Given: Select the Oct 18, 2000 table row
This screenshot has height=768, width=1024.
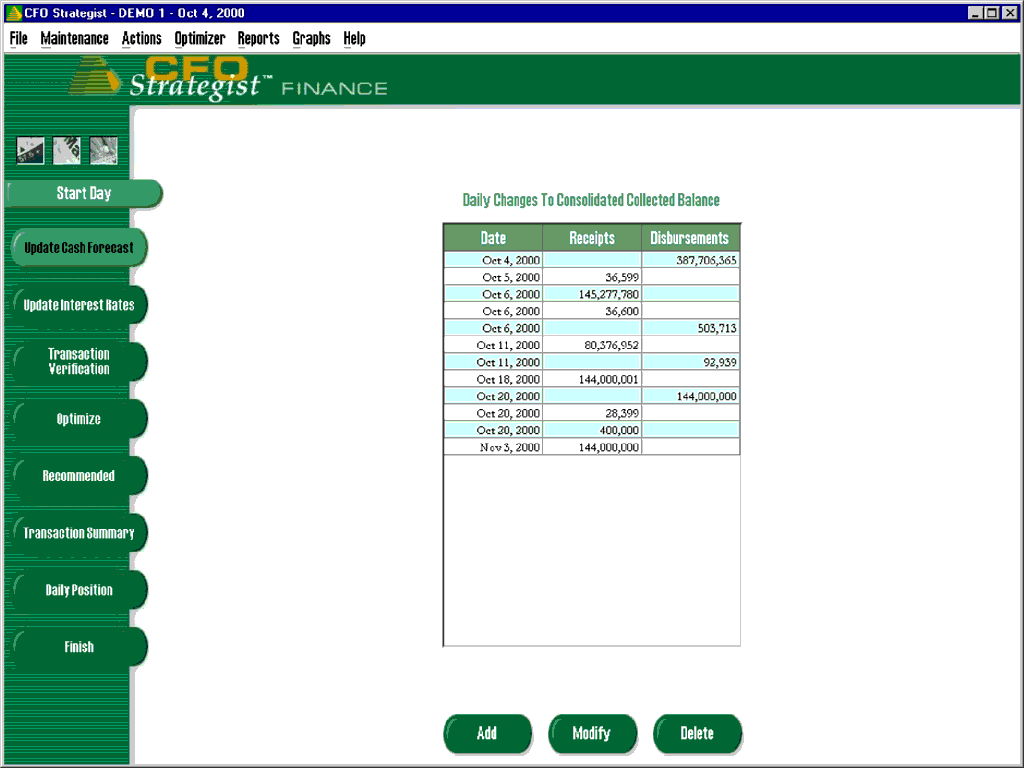Looking at the screenshot, I should [591, 379].
